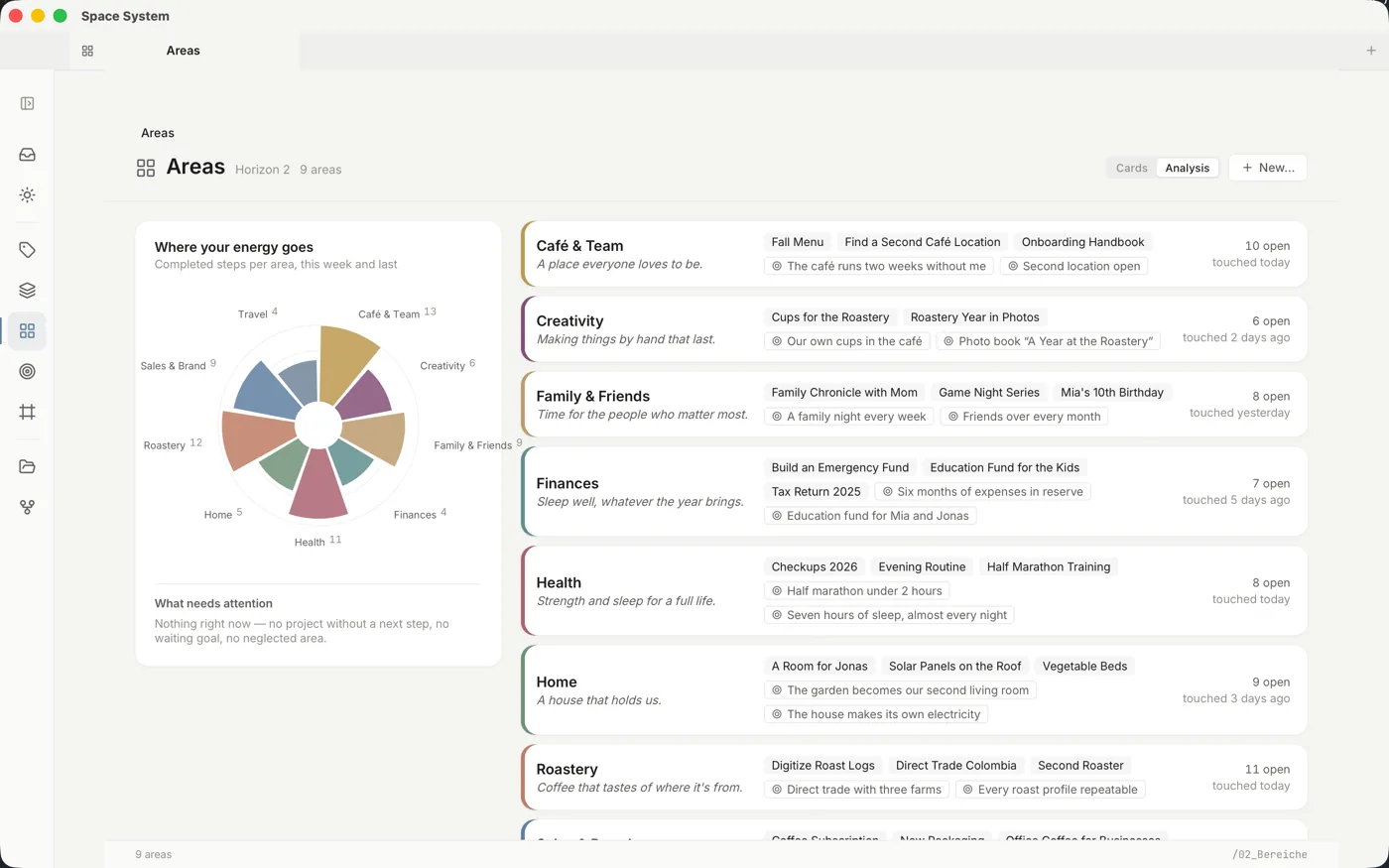Open the Café & Team area card
This screenshot has height=868, width=1389.
click(914, 254)
